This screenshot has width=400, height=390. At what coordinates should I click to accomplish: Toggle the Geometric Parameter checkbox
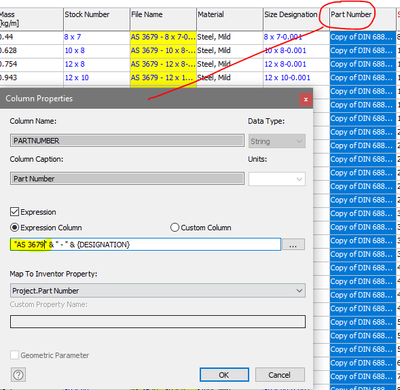15,355
